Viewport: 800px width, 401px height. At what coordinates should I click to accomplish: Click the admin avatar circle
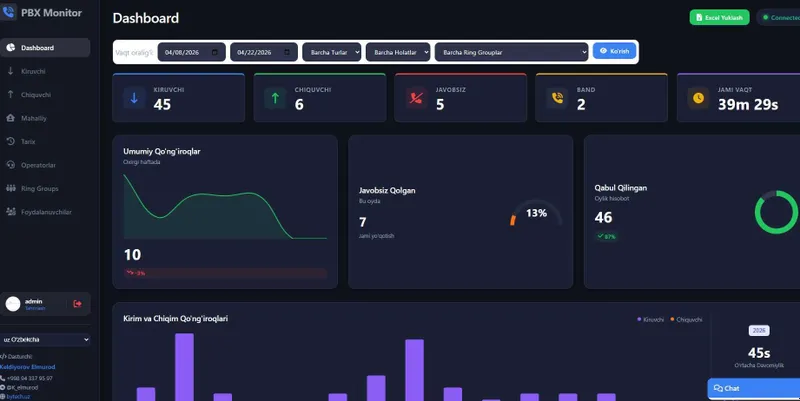pos(13,304)
